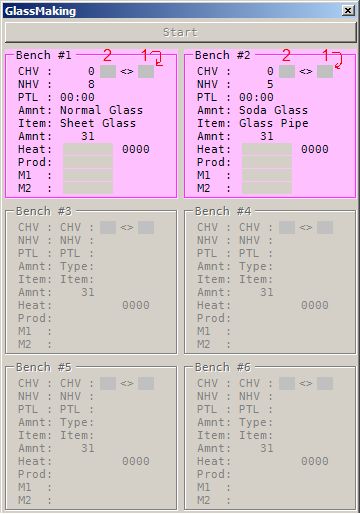Click the Heat bar in Bench #2

point(267,149)
